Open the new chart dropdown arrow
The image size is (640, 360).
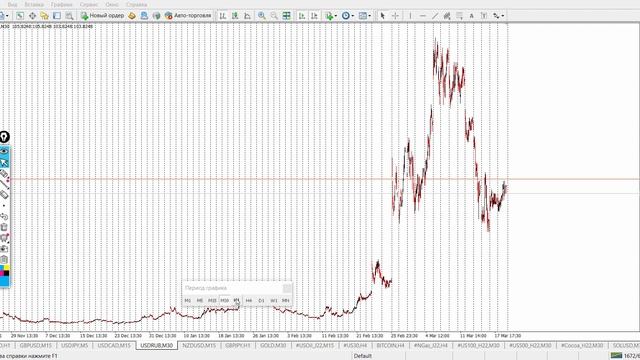click(x=7, y=16)
